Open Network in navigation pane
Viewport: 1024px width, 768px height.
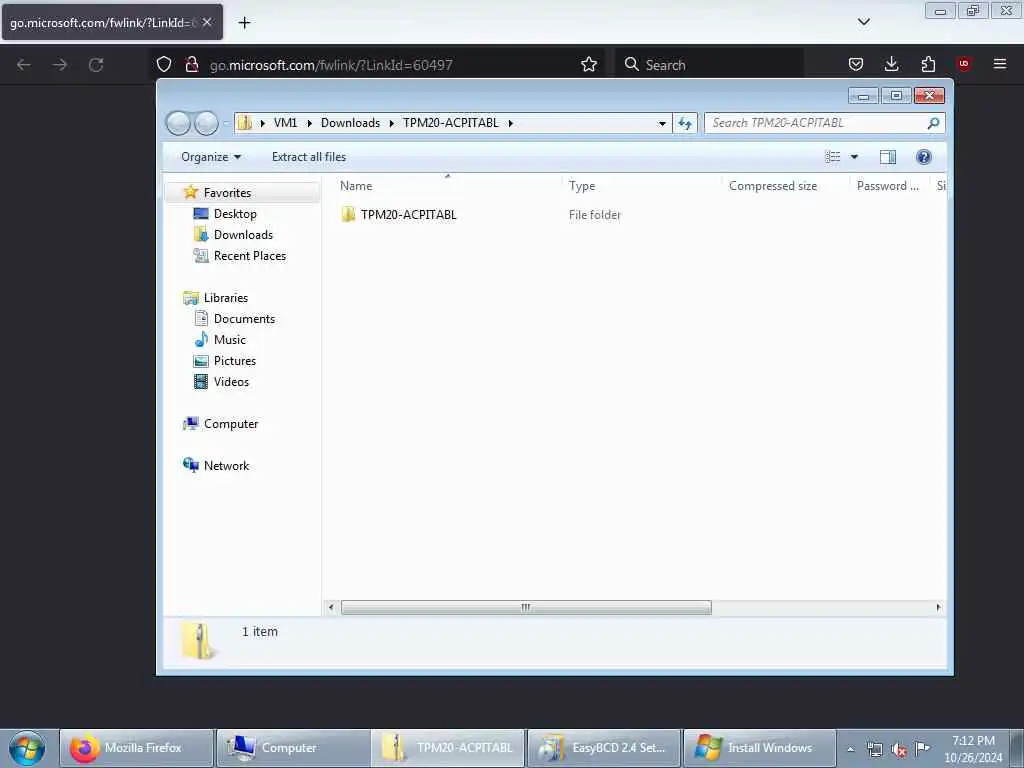click(226, 466)
